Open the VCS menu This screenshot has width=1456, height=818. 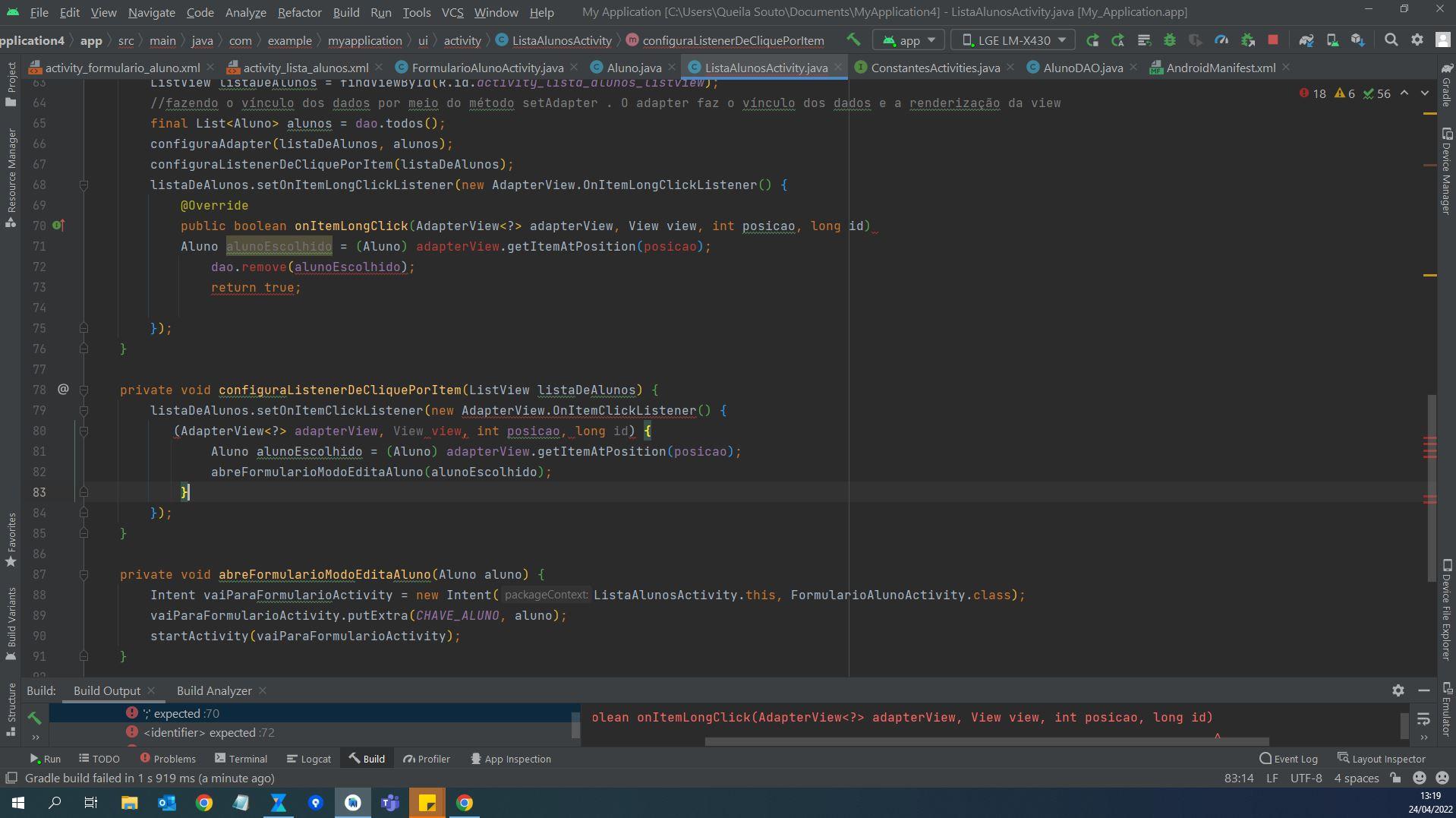tap(452, 12)
